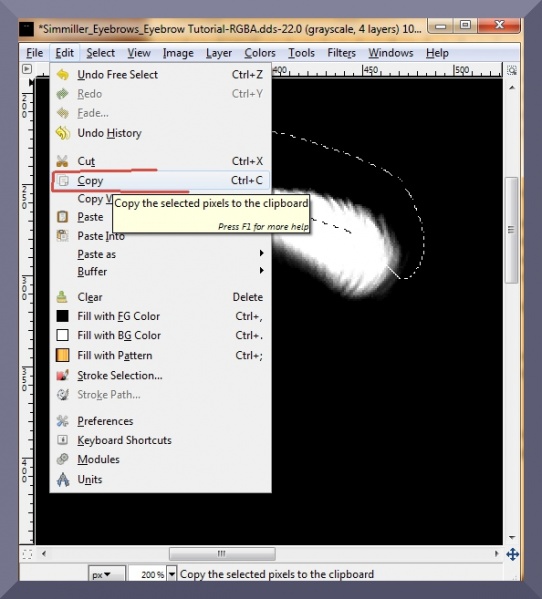The image size is (542, 599).
Task: Click the Paste clipboard icon
Action: (x=62, y=217)
